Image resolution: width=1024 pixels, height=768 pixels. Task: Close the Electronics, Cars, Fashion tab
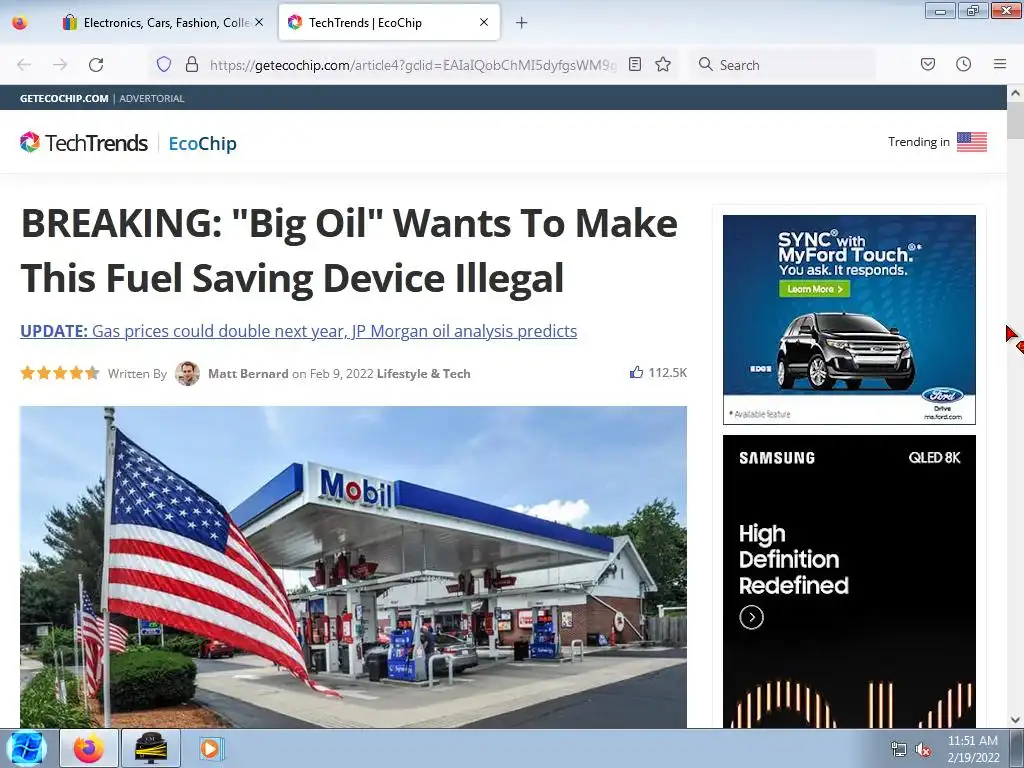(259, 22)
